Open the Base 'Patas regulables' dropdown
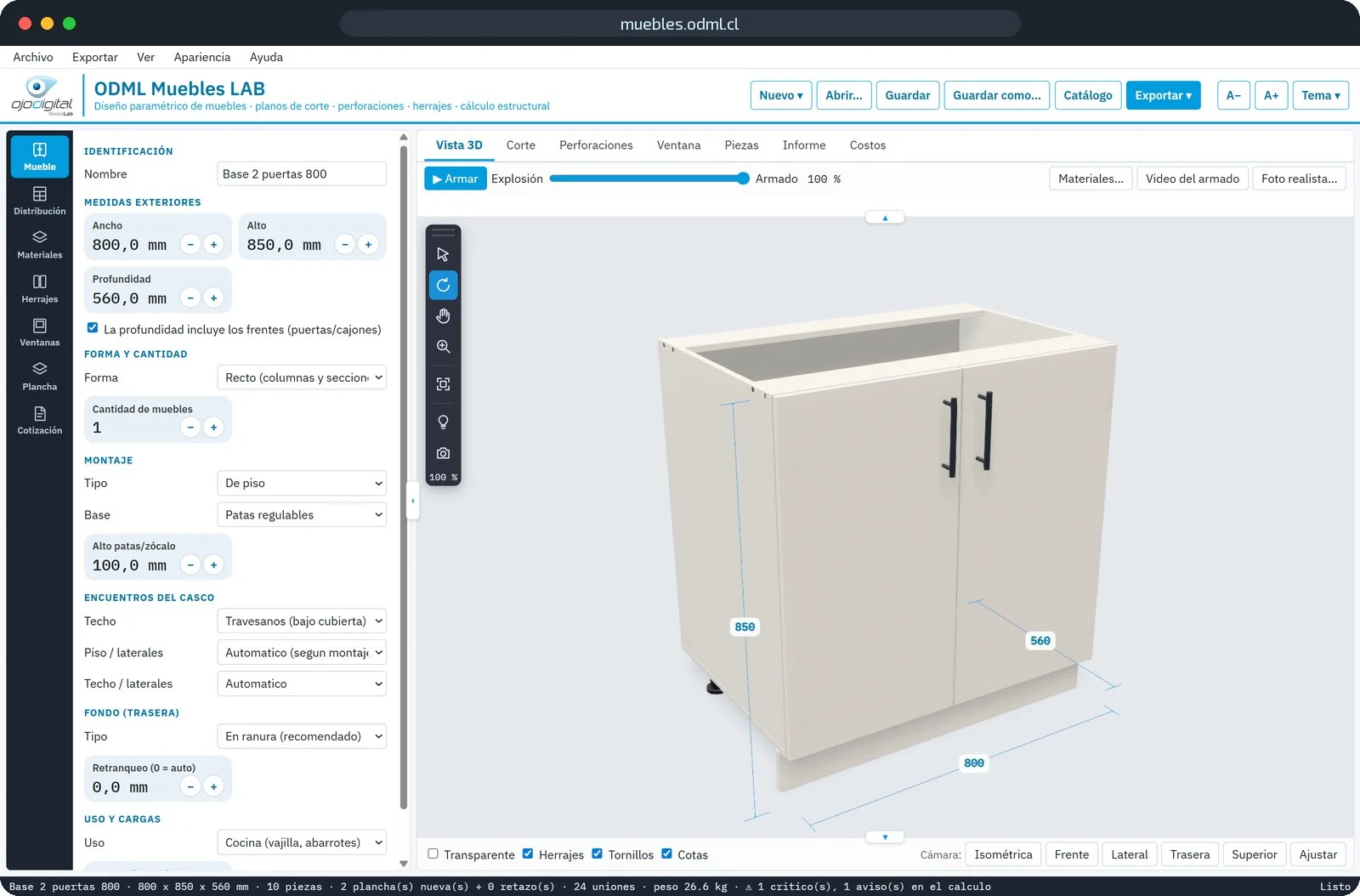Image resolution: width=1360 pixels, height=896 pixels. 302,514
